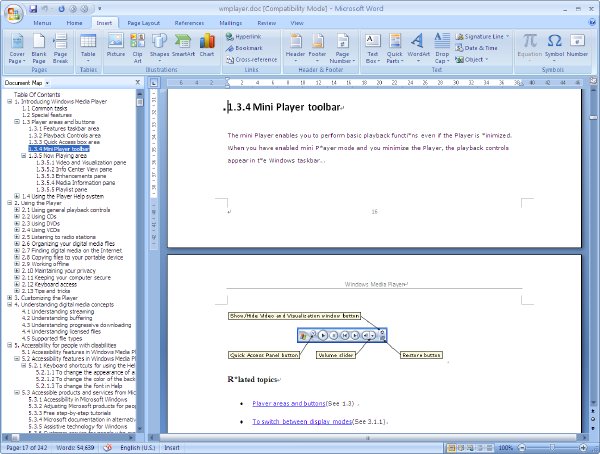This screenshot has height=454, width=600.
Task: Insert a Hyperlink
Action: 244,37
